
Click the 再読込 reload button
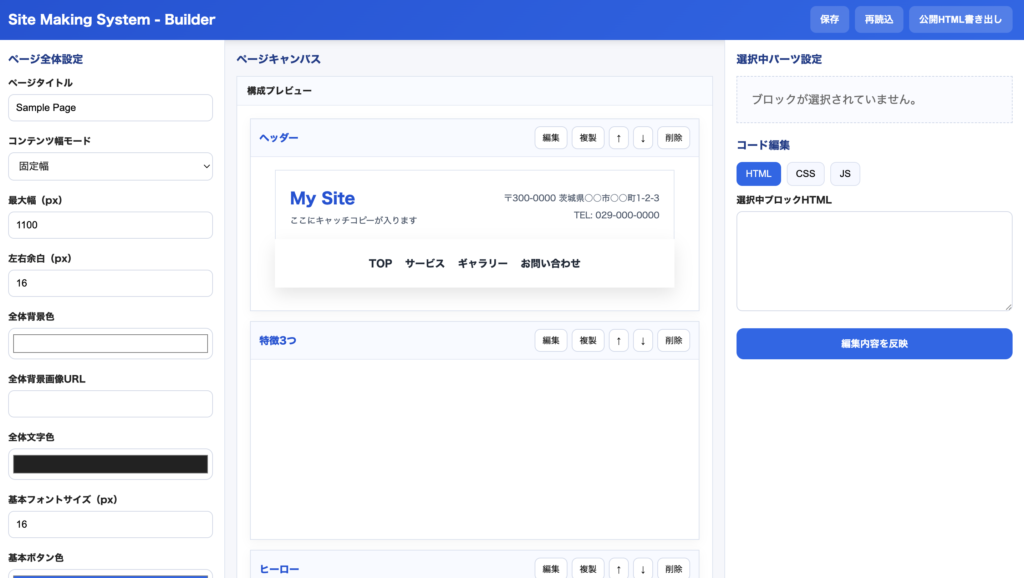point(879,20)
